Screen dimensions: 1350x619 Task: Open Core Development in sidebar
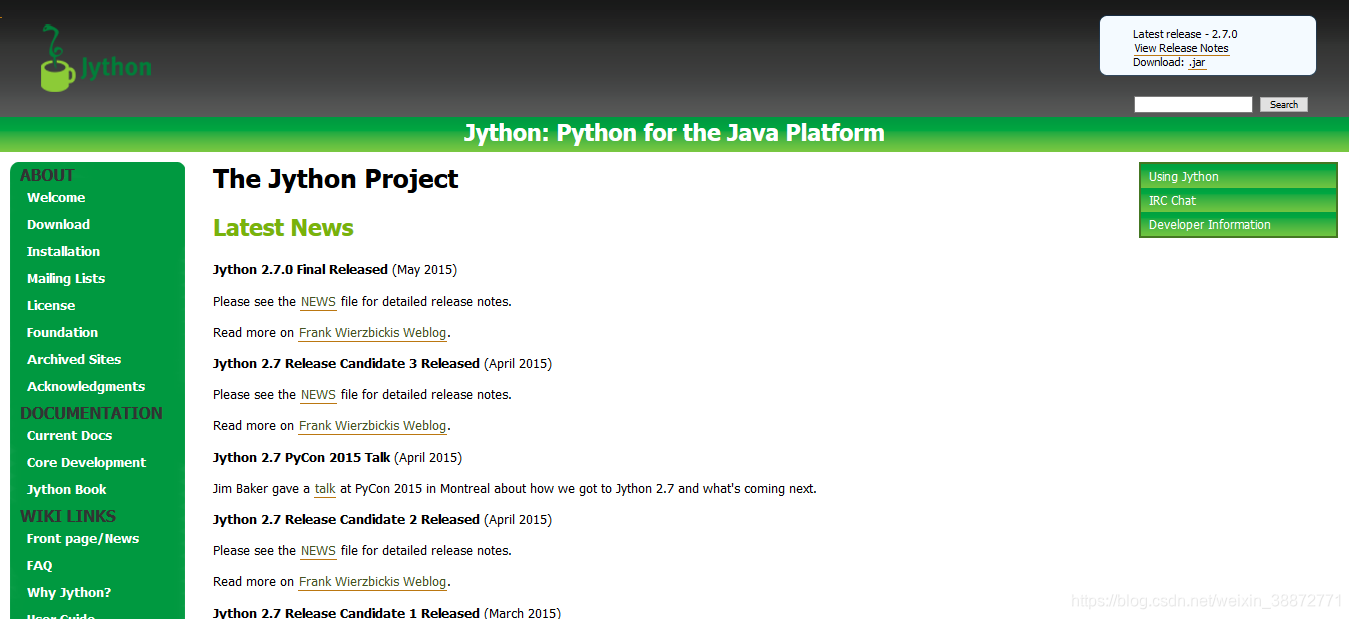[x=86, y=463]
